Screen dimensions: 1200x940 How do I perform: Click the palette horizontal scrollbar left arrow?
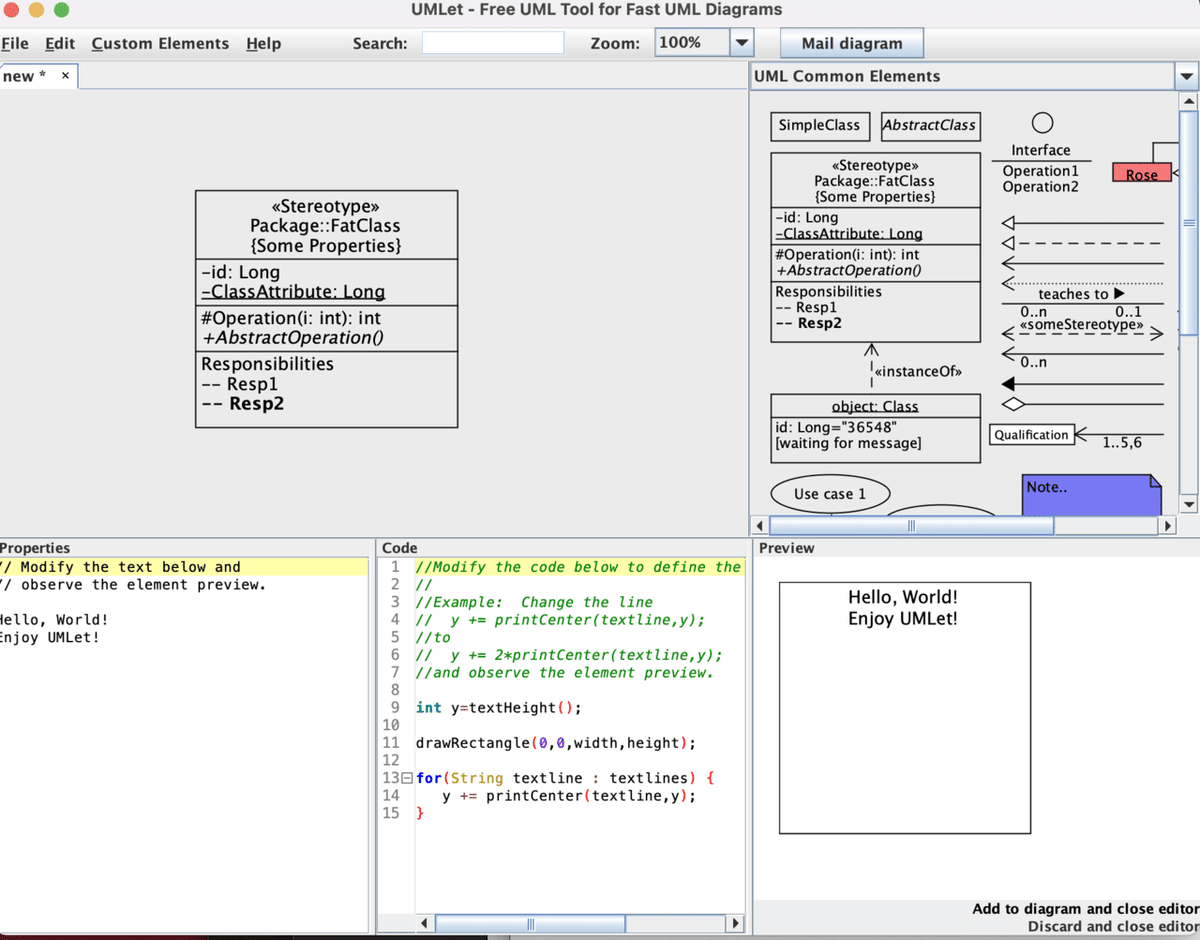[760, 526]
